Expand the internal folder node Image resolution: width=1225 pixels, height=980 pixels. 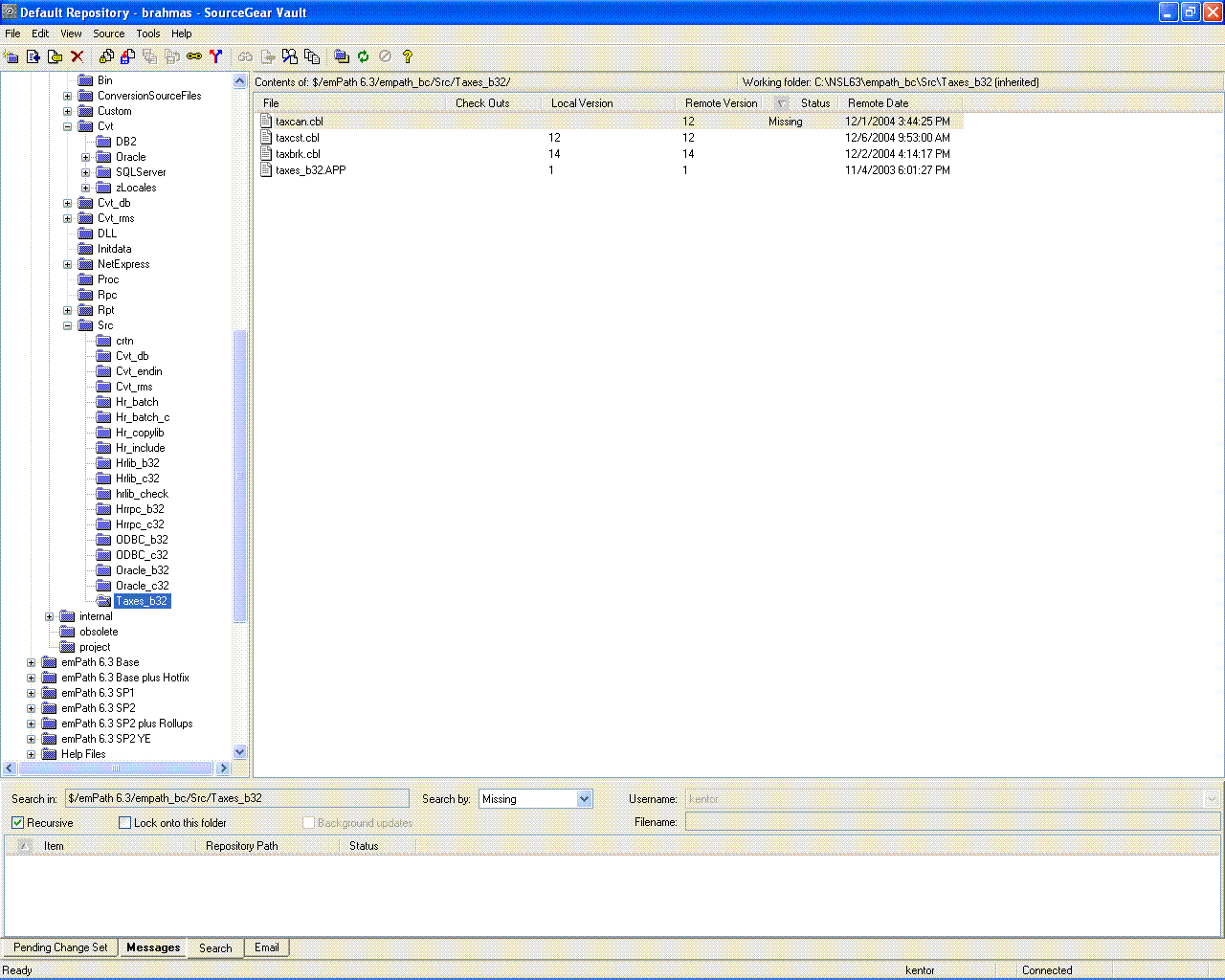coord(49,616)
